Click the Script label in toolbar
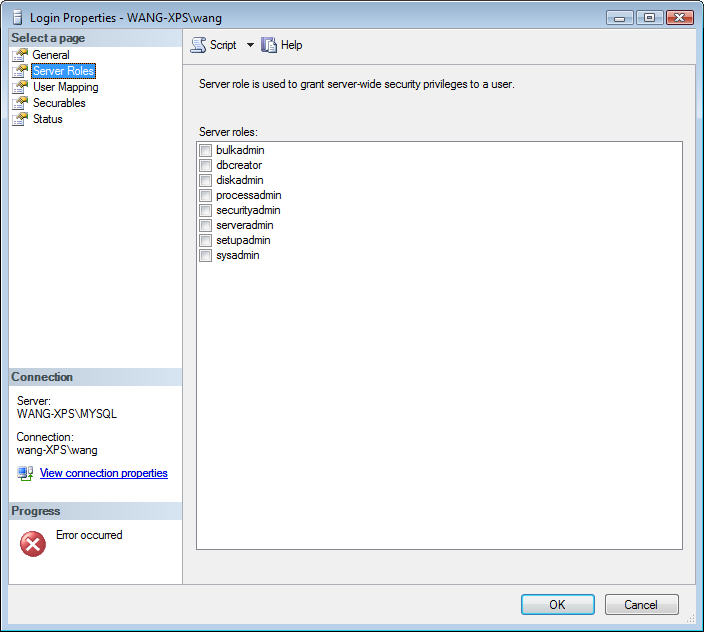 (x=223, y=45)
